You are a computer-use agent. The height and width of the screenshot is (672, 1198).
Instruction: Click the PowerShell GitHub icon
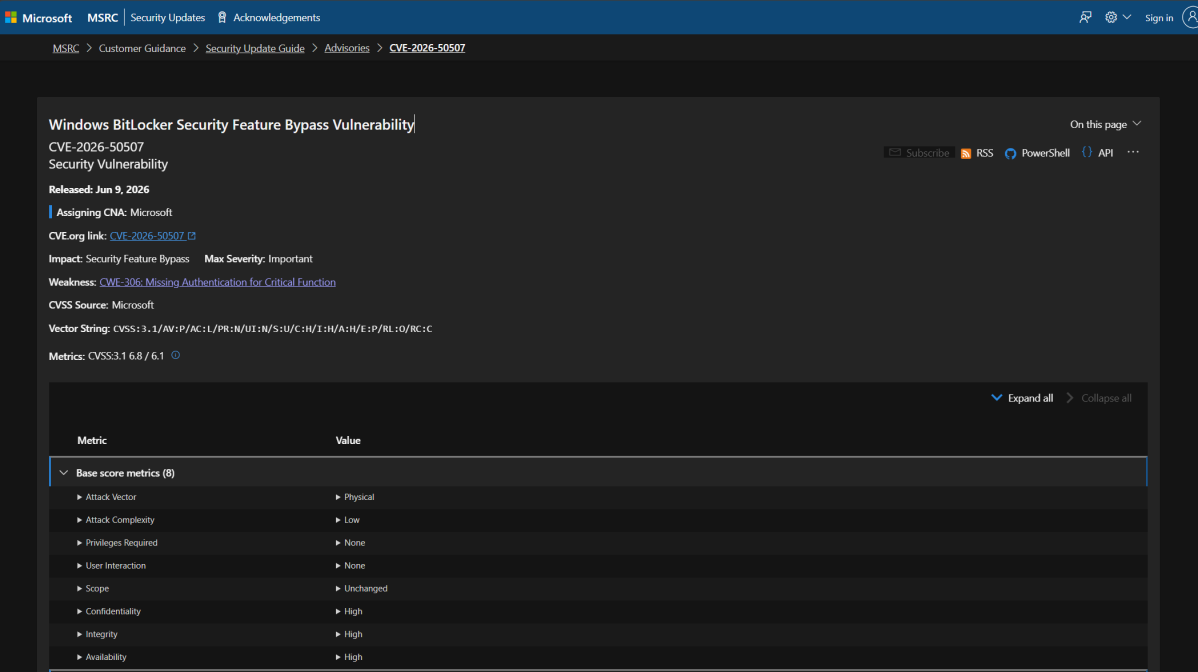[x=1010, y=153]
